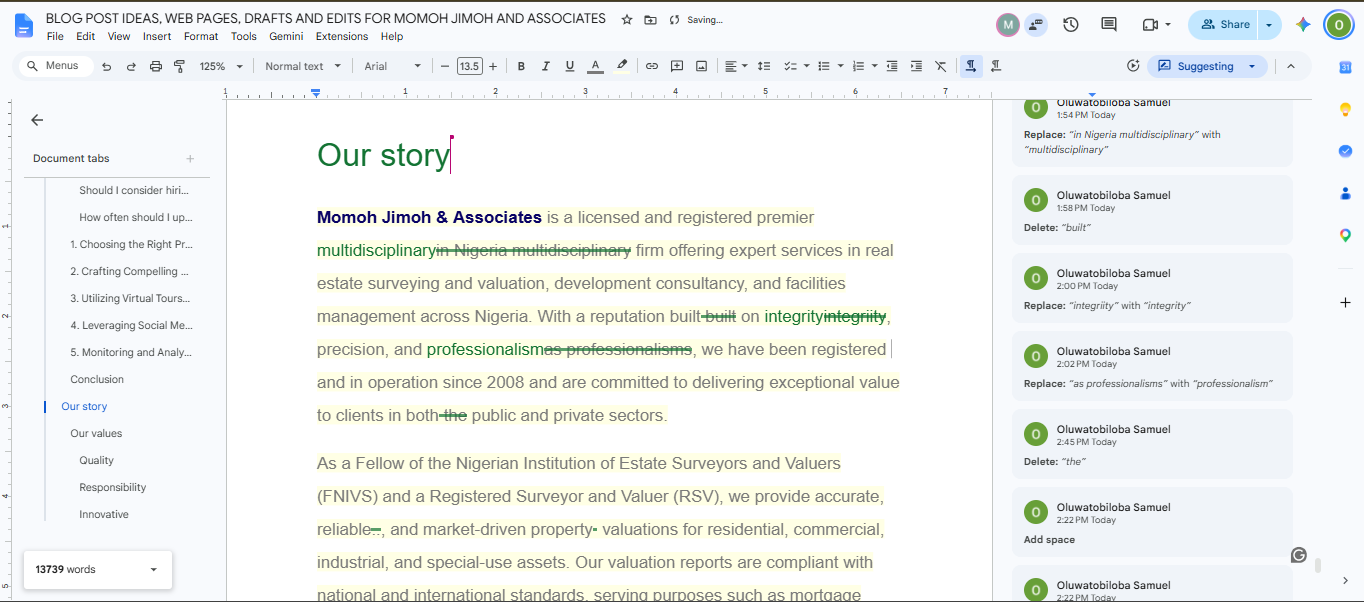Viewport: 1364px width, 602px height.
Task: Click the move to folder icon
Action: pos(650,19)
